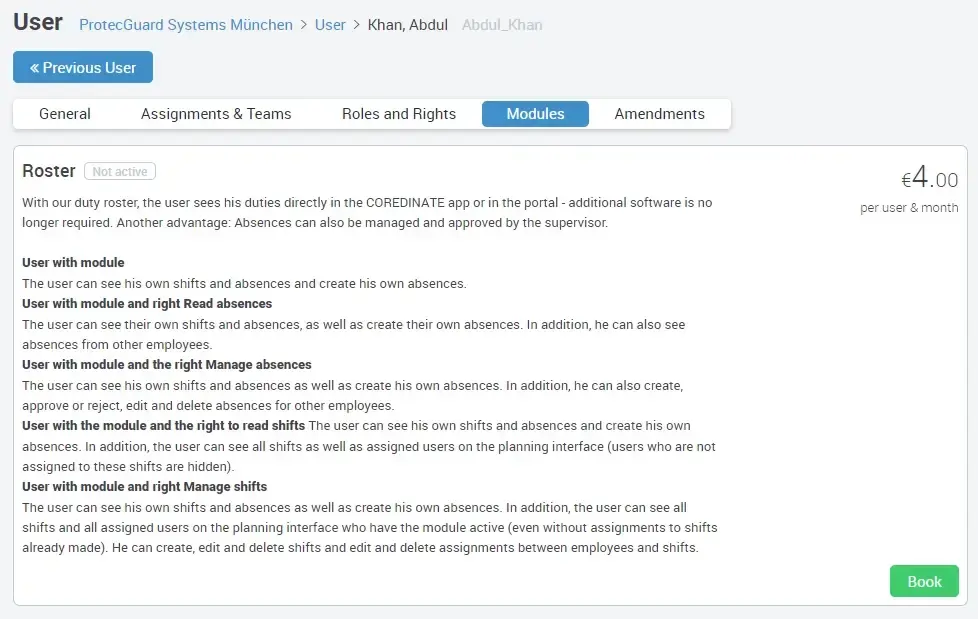Select the greyed Abdul_Khan username label
The image size is (978, 619).
(x=502, y=25)
